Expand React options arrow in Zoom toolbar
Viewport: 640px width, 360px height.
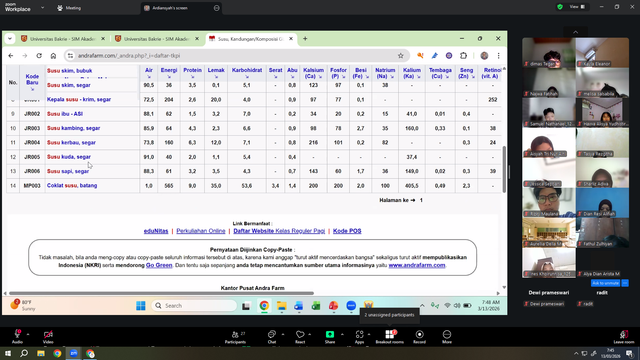coord(310,334)
